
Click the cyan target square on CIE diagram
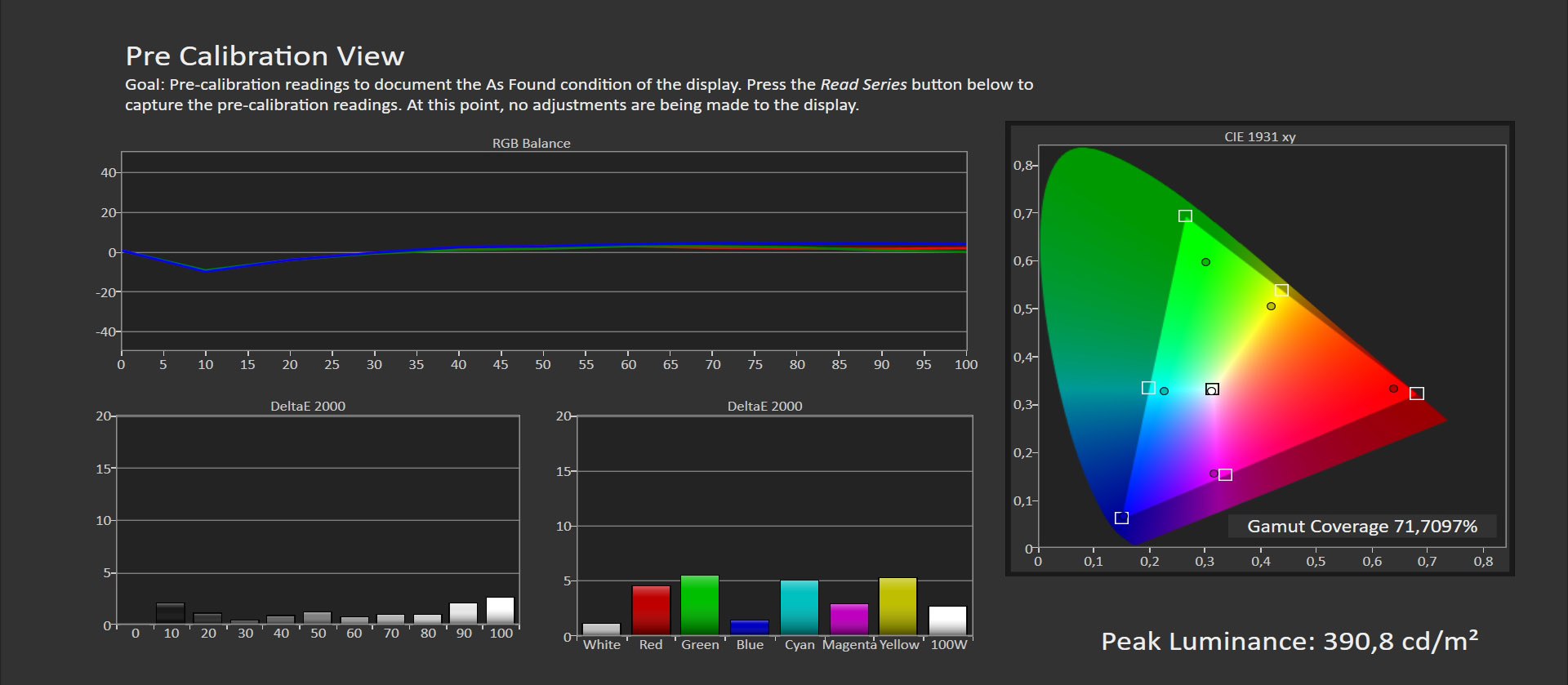[1148, 388]
